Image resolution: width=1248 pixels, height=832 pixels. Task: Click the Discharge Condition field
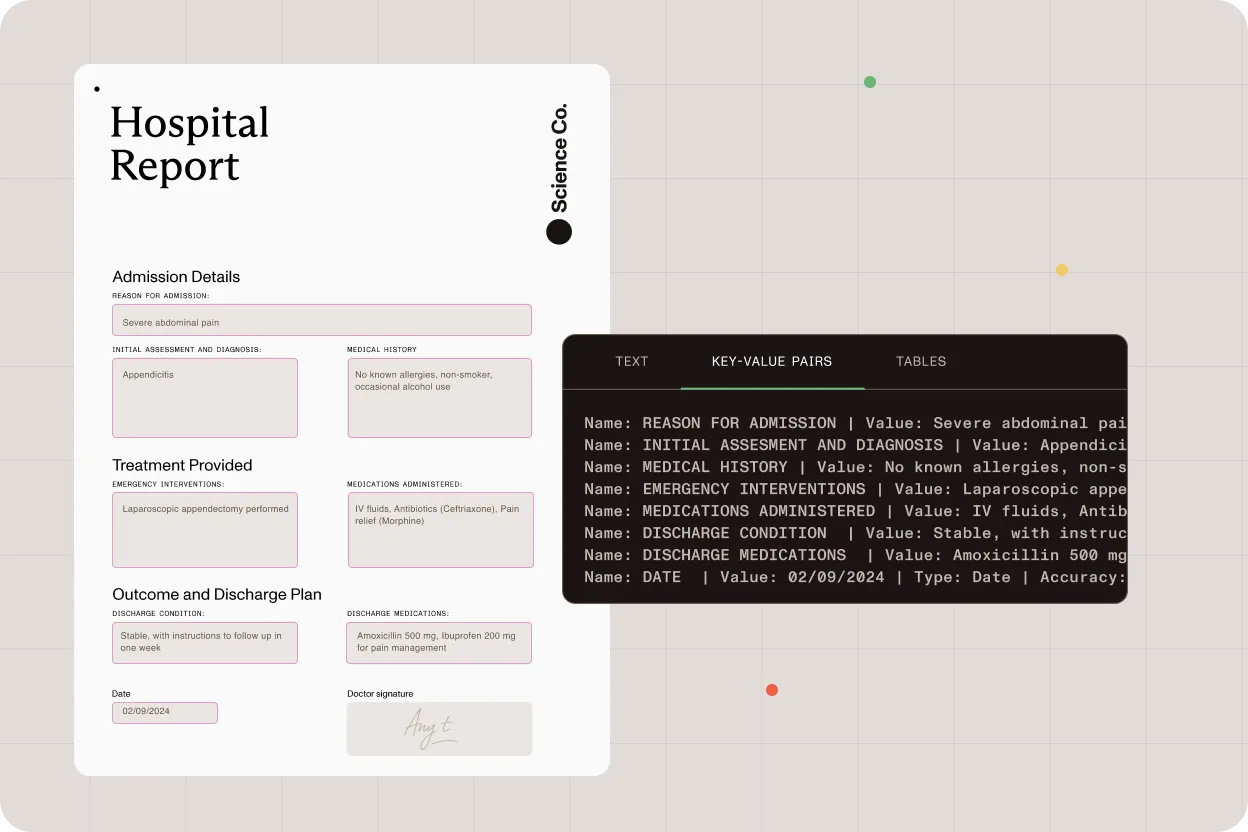tap(205, 642)
